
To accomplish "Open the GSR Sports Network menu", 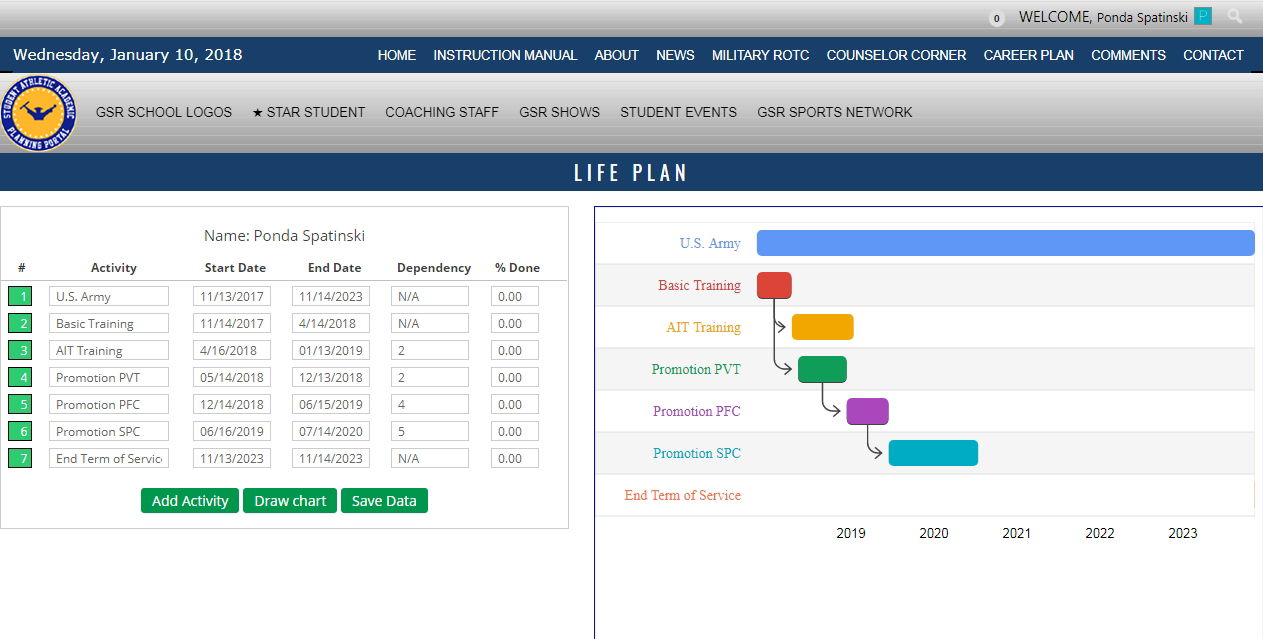I will point(834,112).
